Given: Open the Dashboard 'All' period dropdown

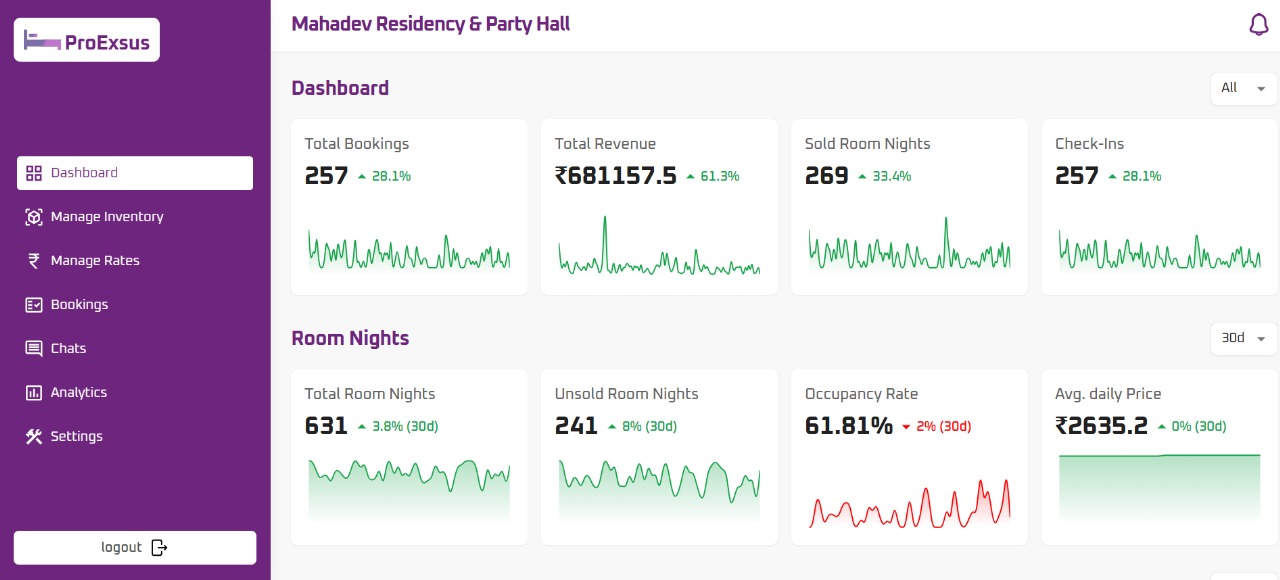Looking at the screenshot, I should (x=1244, y=88).
